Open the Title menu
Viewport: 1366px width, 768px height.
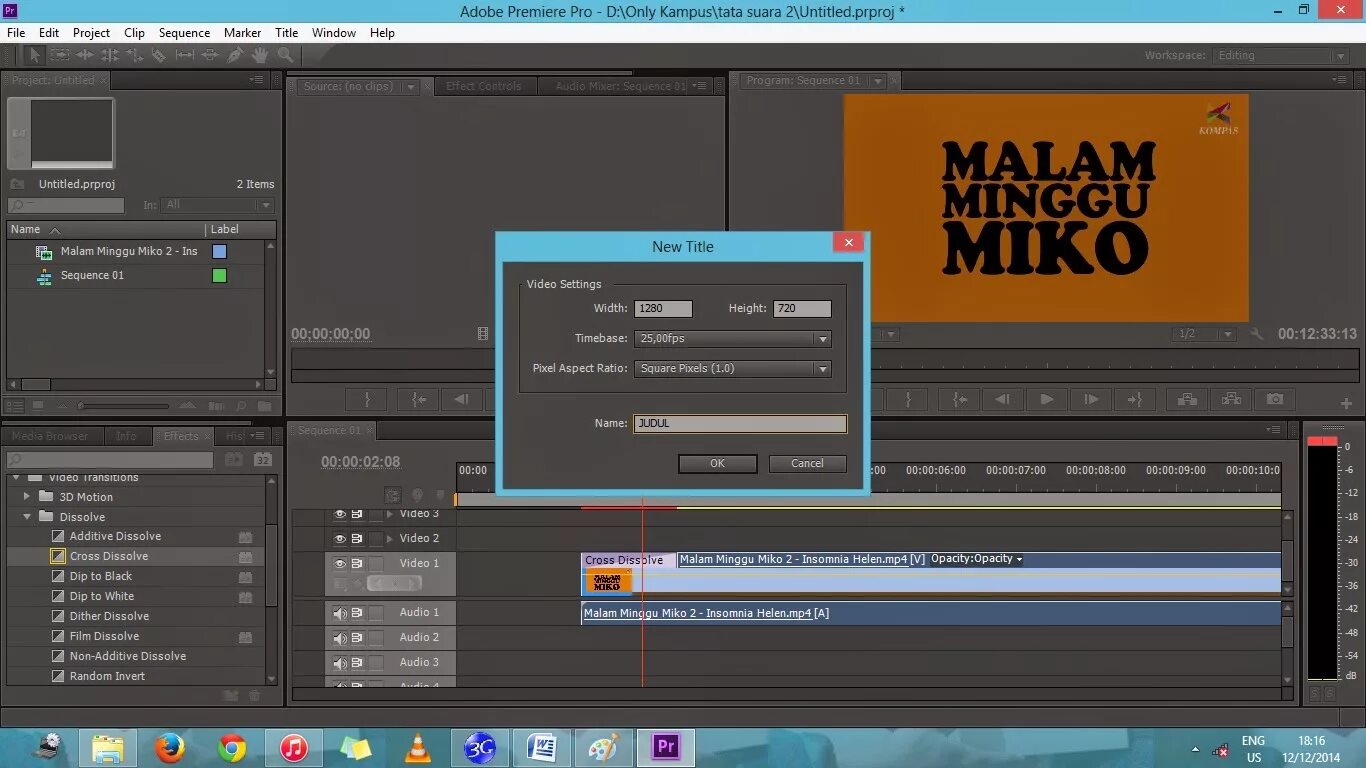coord(286,33)
